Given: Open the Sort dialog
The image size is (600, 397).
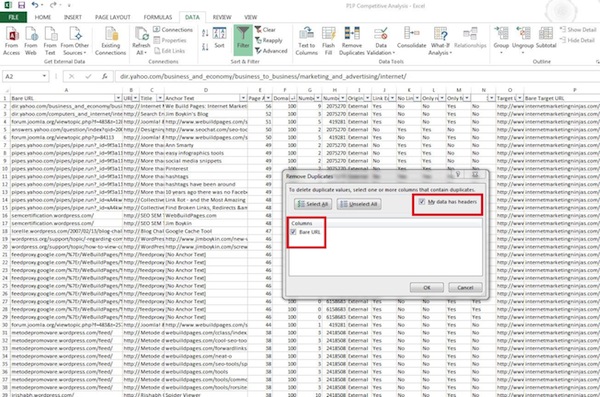Looking at the screenshot, I should tap(220, 38).
